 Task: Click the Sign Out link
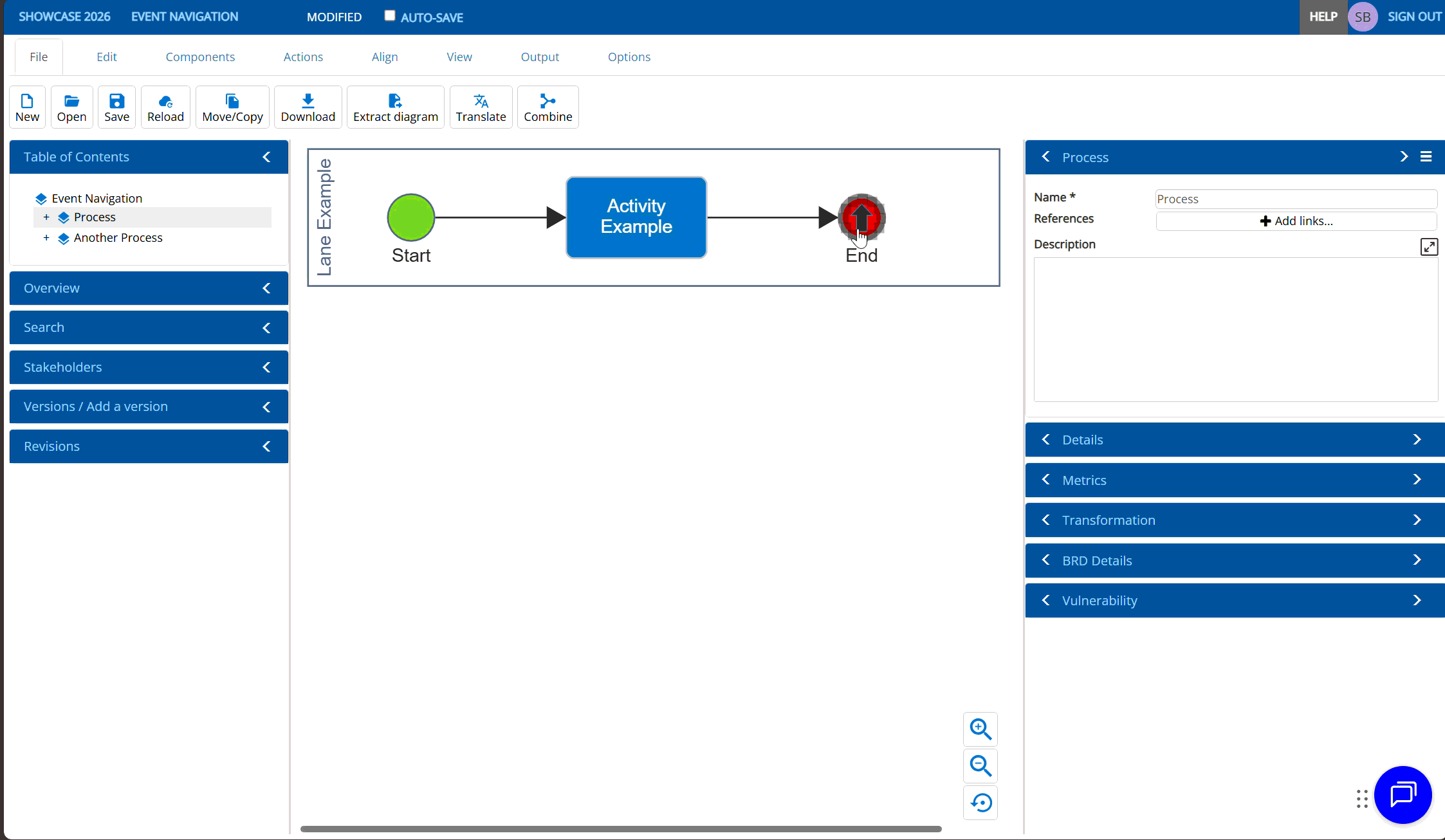(1413, 17)
